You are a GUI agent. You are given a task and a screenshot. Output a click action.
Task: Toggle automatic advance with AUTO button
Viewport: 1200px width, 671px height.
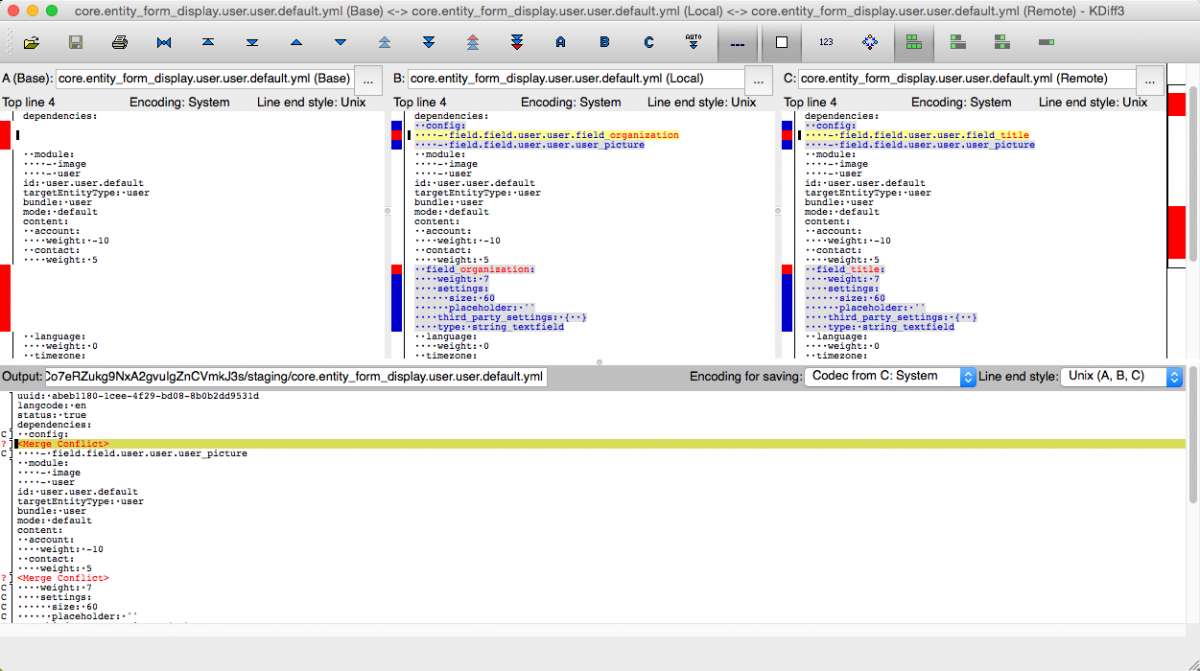[x=692, y=42]
